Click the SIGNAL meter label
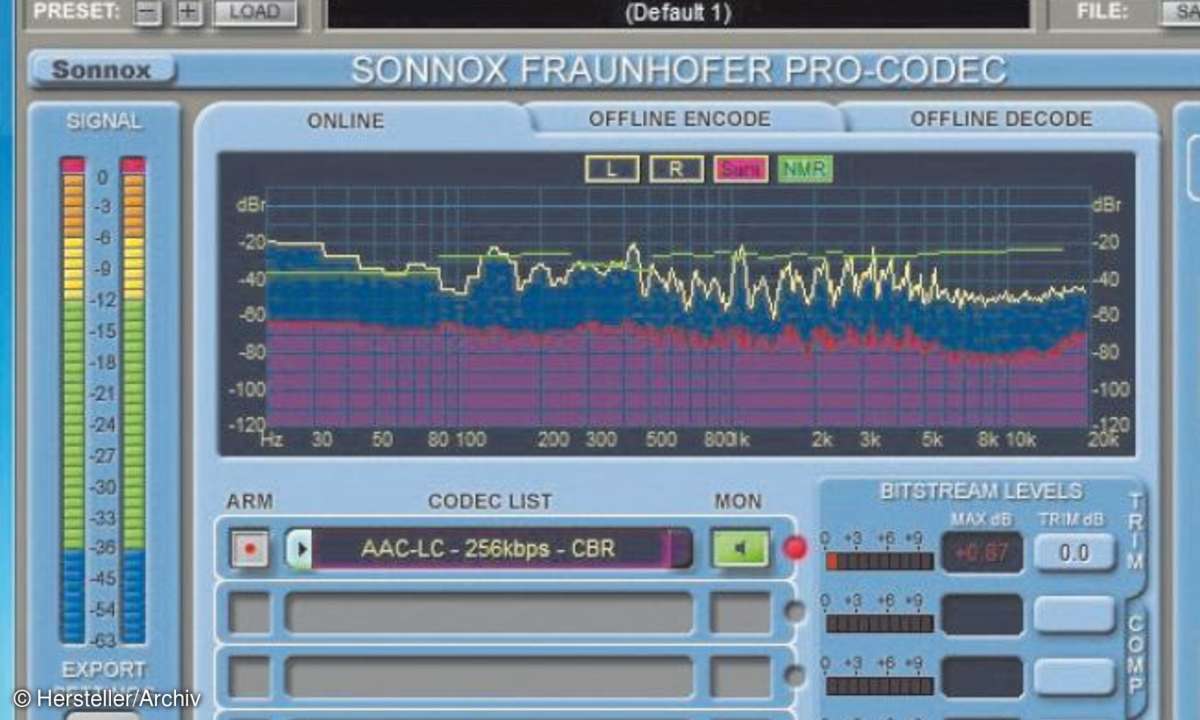 tap(104, 121)
